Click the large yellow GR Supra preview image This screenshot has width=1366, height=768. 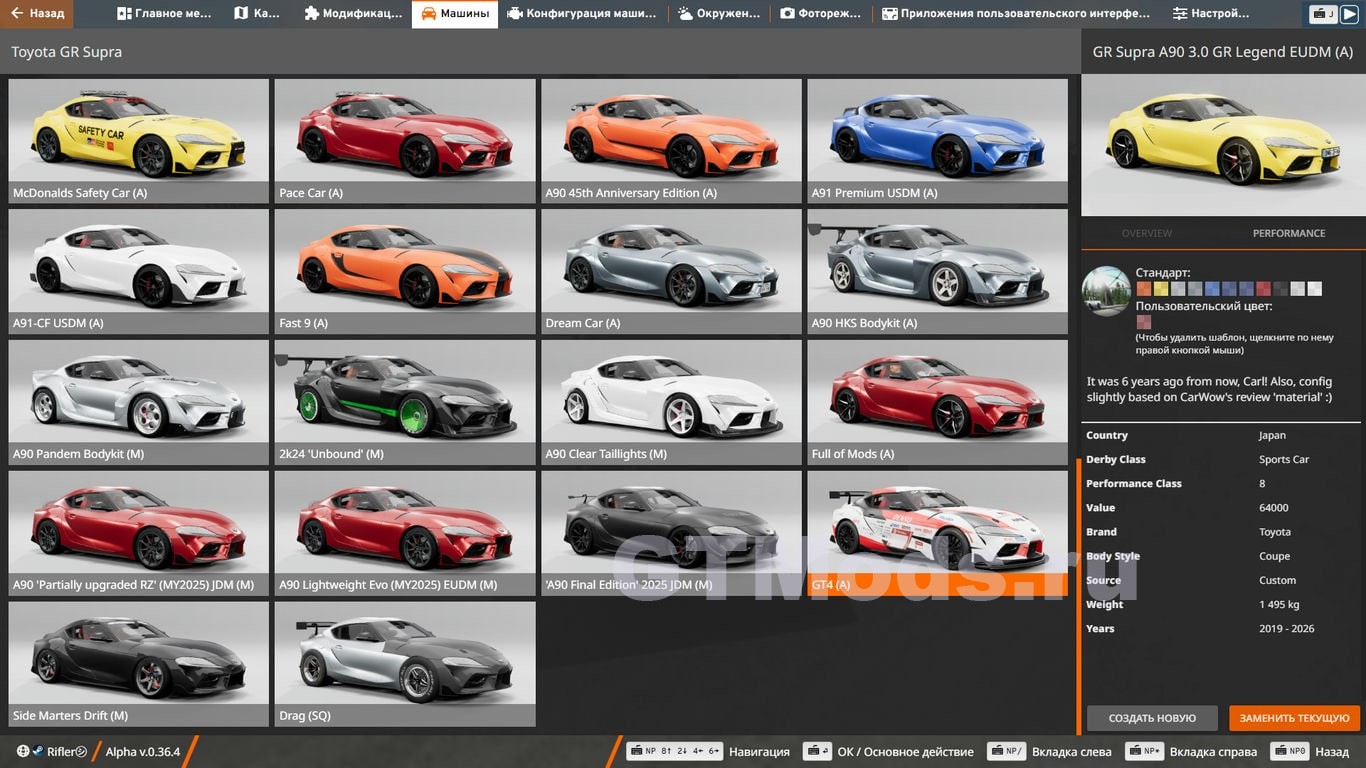[1223, 146]
